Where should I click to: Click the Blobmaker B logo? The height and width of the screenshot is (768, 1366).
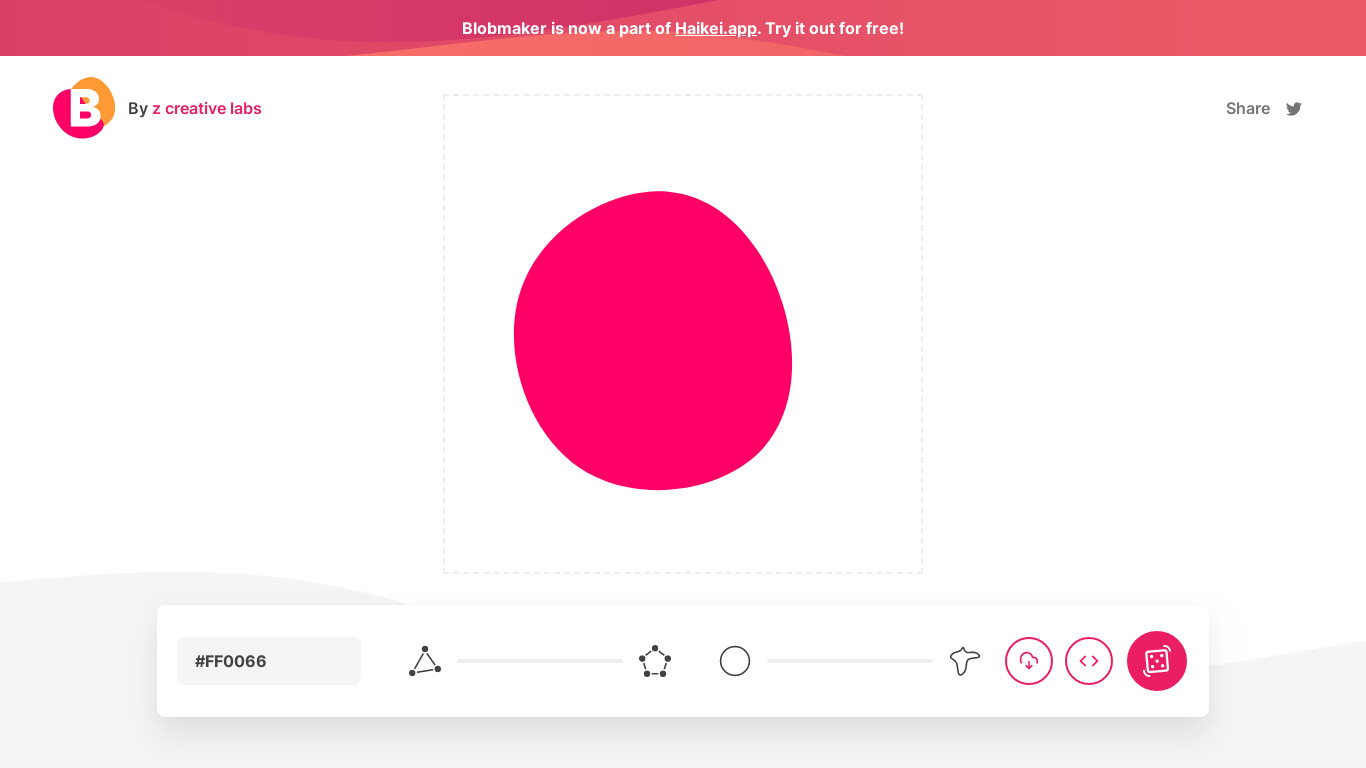tap(84, 108)
